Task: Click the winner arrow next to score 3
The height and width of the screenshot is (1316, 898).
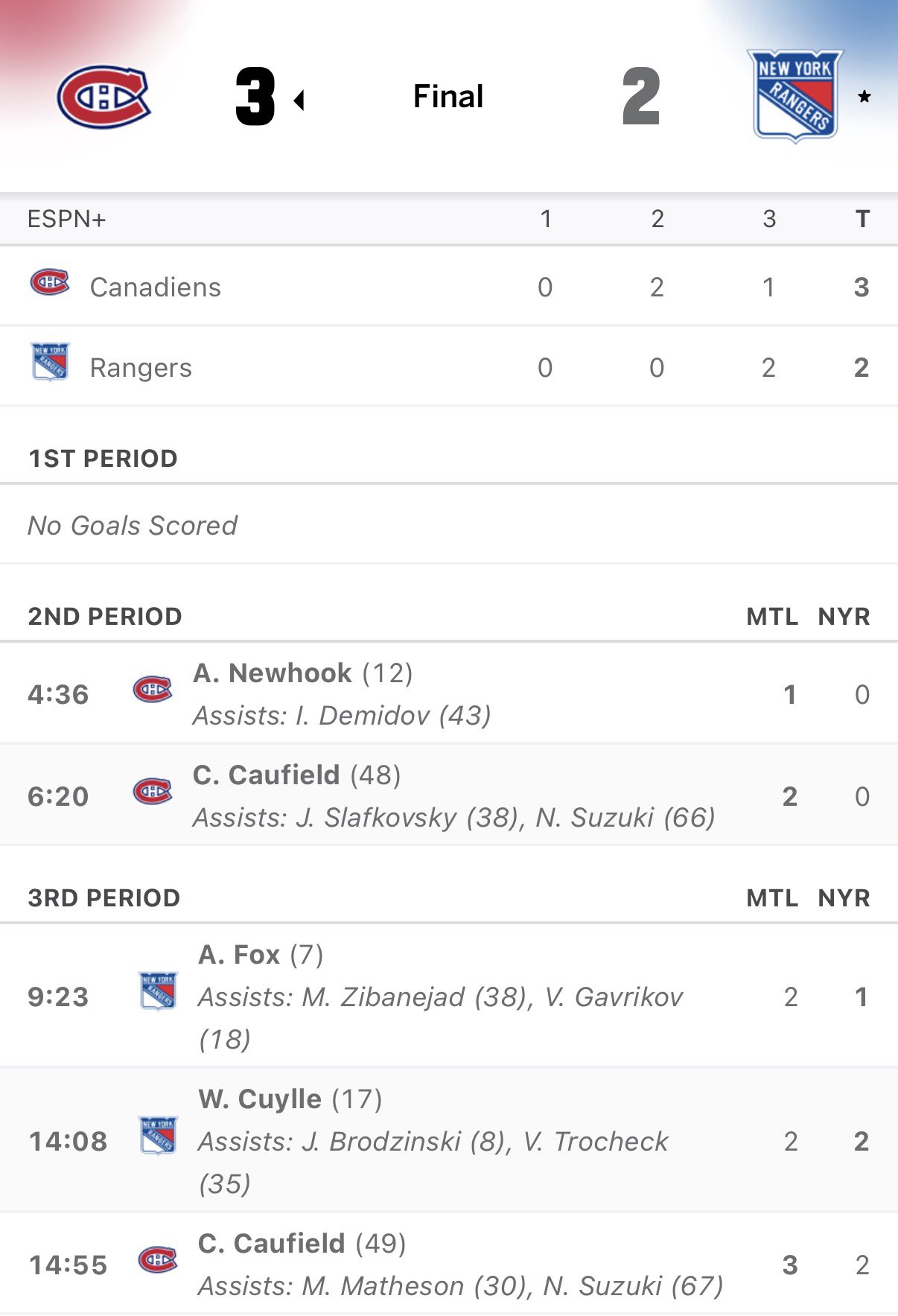Action: [299, 100]
